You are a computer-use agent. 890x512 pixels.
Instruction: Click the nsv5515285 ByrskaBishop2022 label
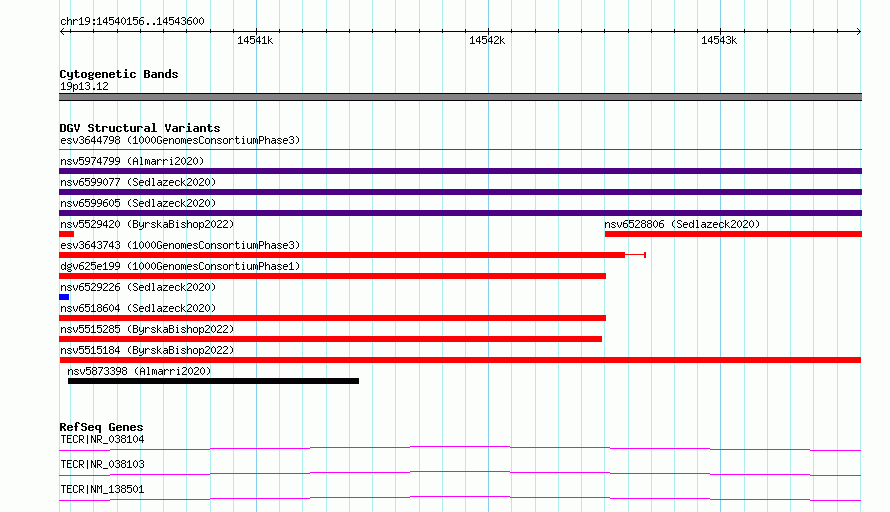pyautogui.click(x=147, y=329)
